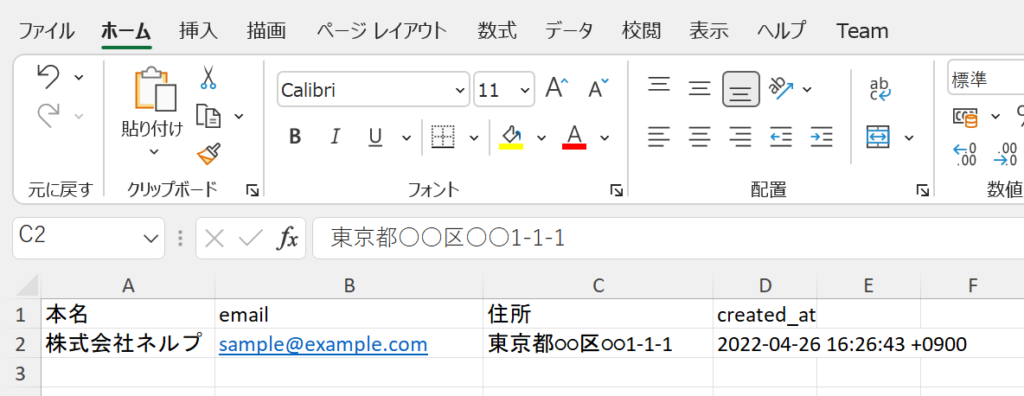
Task: Open Calibri font name dropdown
Action: click(x=460, y=90)
